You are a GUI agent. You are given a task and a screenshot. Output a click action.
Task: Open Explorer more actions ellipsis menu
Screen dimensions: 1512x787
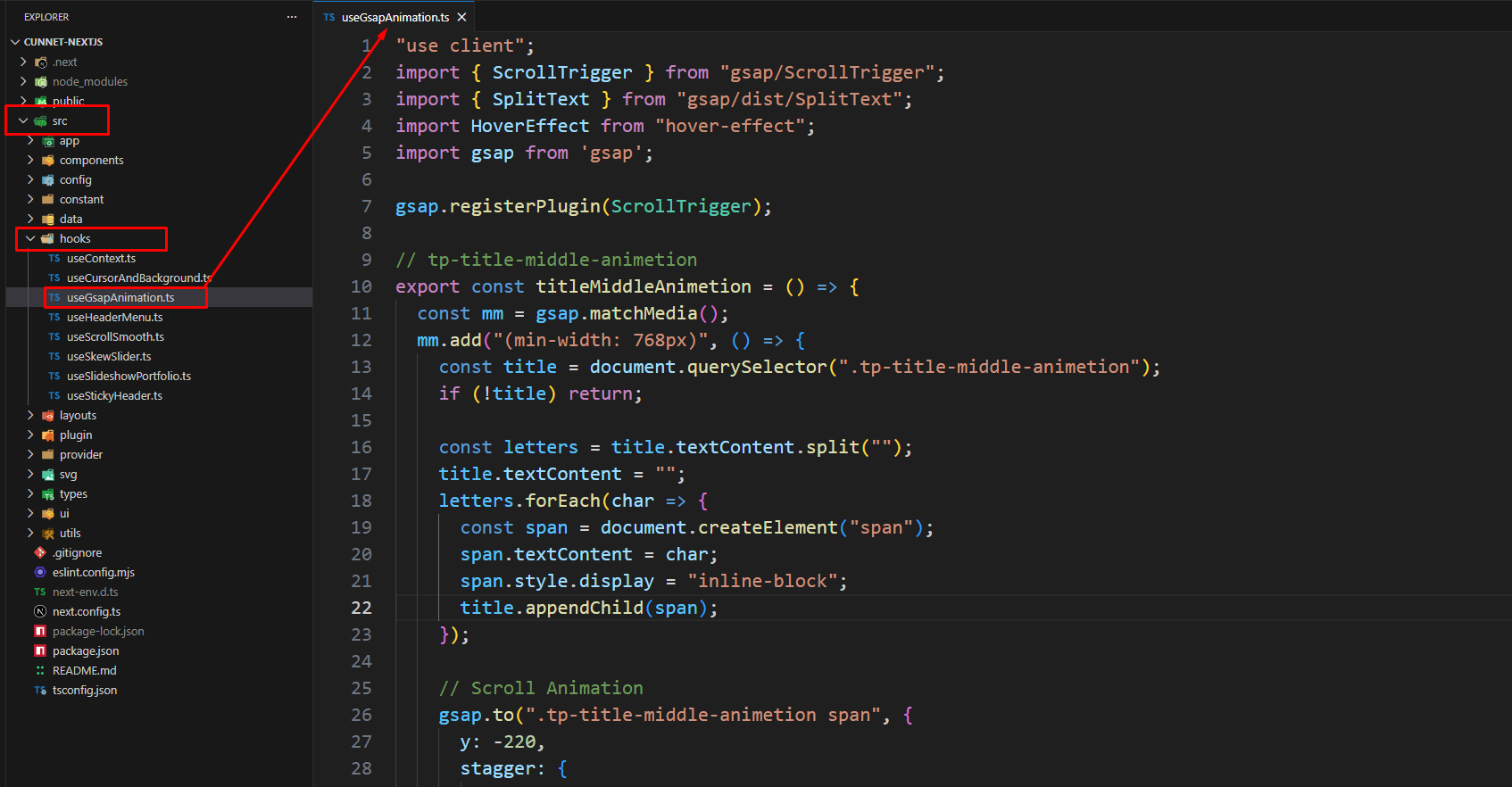[x=292, y=17]
